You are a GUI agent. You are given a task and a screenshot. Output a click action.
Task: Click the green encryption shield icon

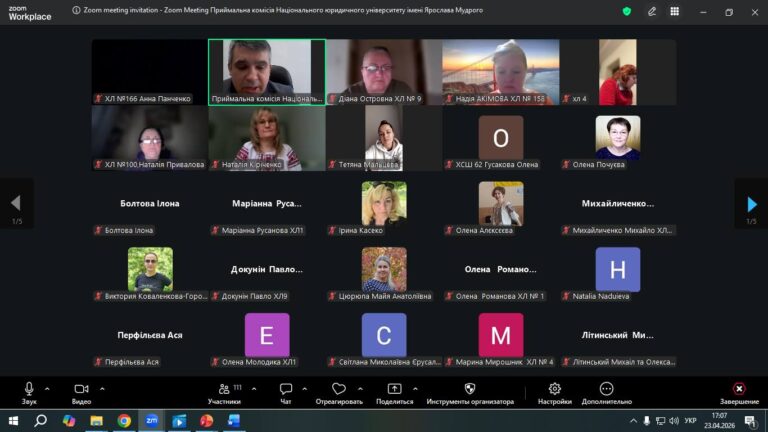[627, 11]
